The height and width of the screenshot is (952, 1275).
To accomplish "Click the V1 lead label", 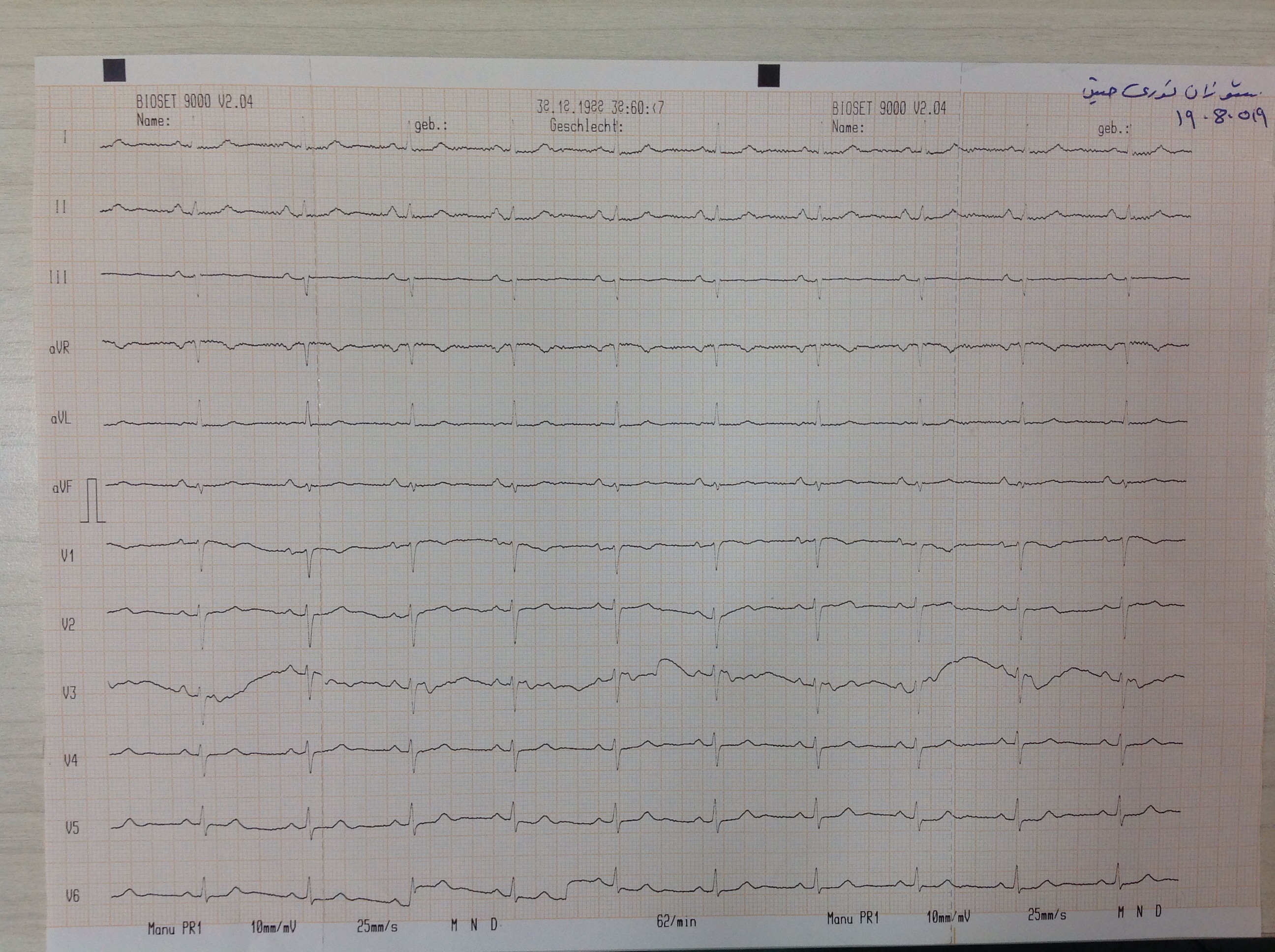I will (68, 556).
